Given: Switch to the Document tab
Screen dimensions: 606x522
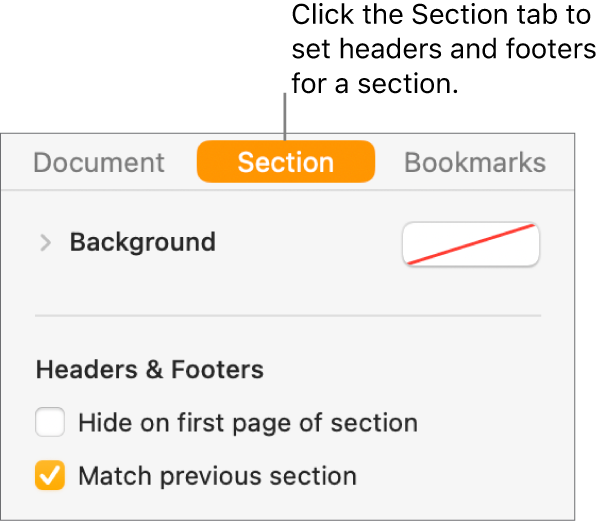Looking at the screenshot, I should [99, 163].
